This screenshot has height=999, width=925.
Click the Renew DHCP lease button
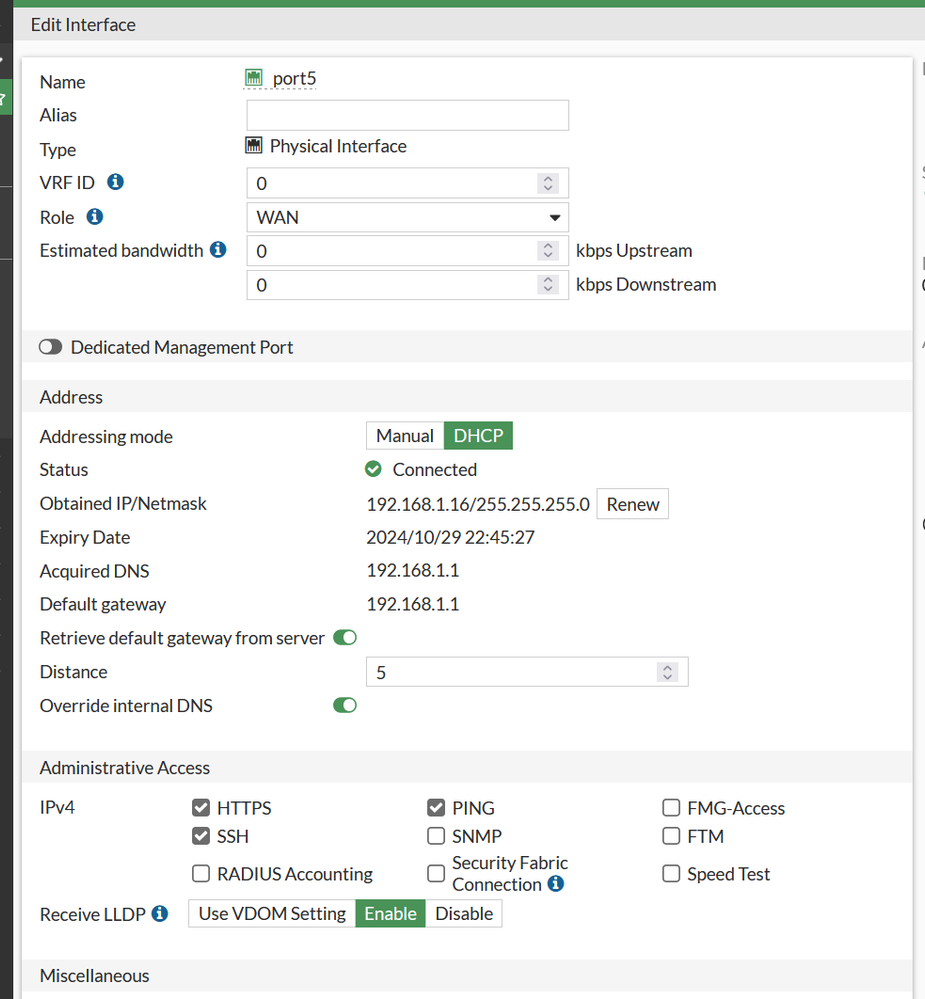tap(632, 504)
